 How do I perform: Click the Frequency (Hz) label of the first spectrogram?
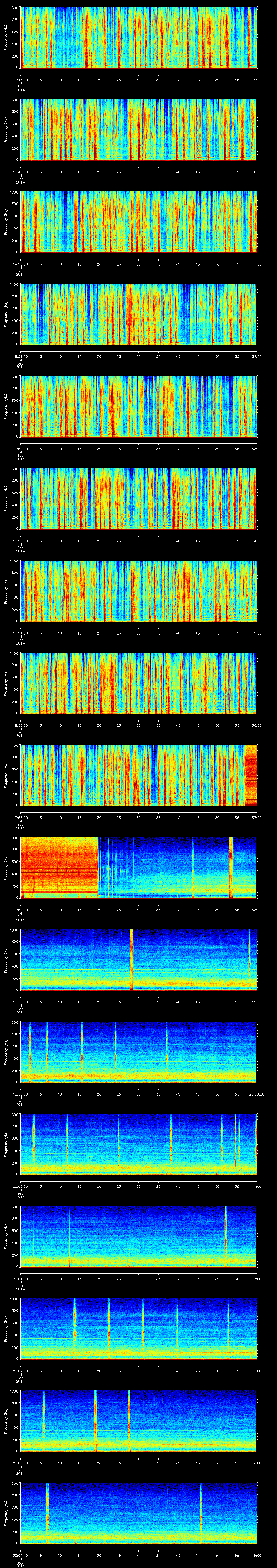(x=5, y=38)
